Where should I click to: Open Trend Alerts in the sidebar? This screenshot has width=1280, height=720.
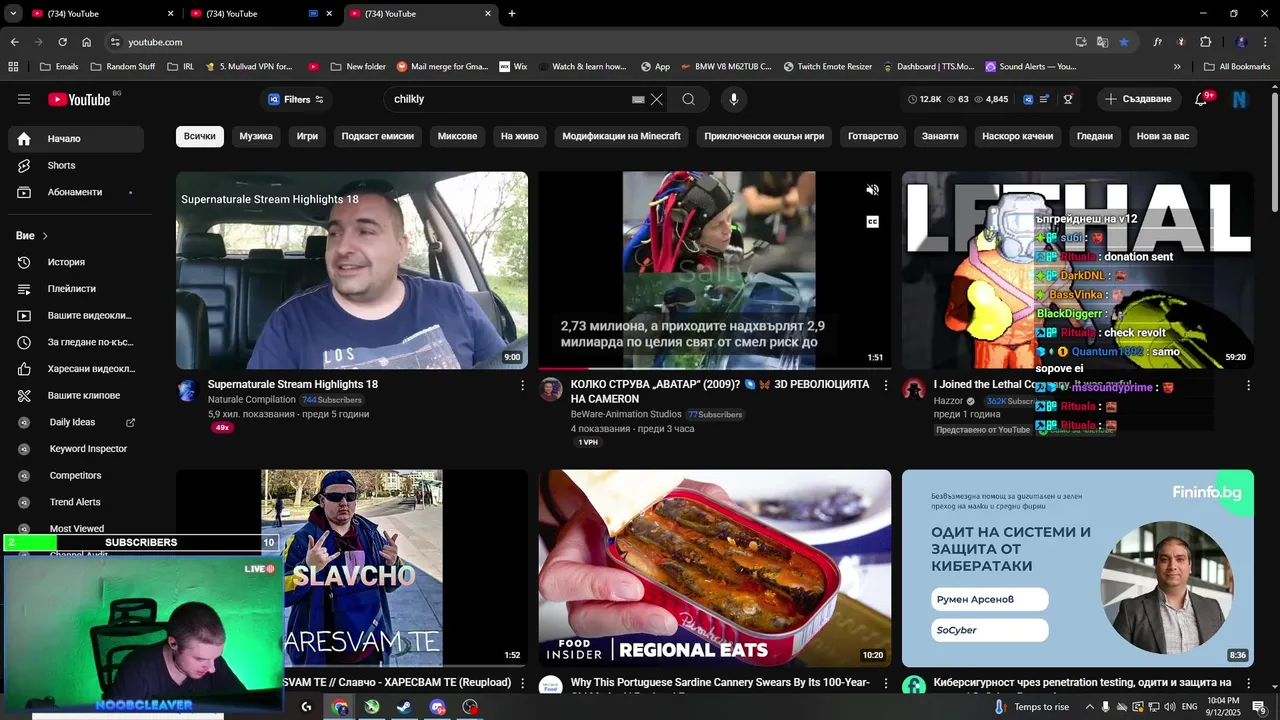[76, 502]
